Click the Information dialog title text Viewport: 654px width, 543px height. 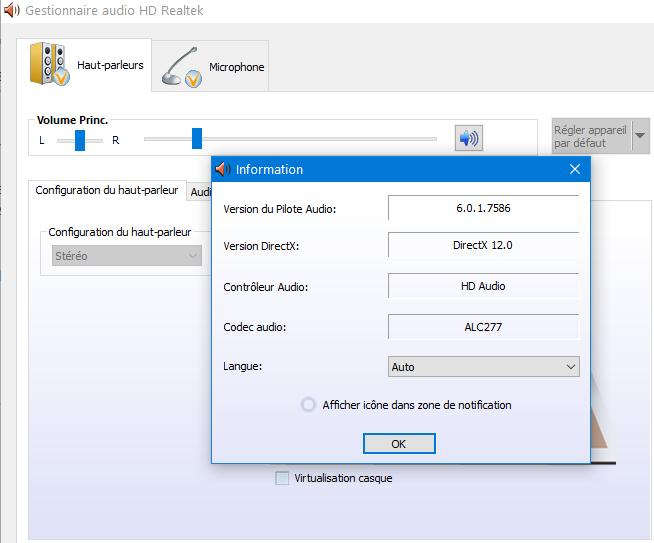[269, 169]
